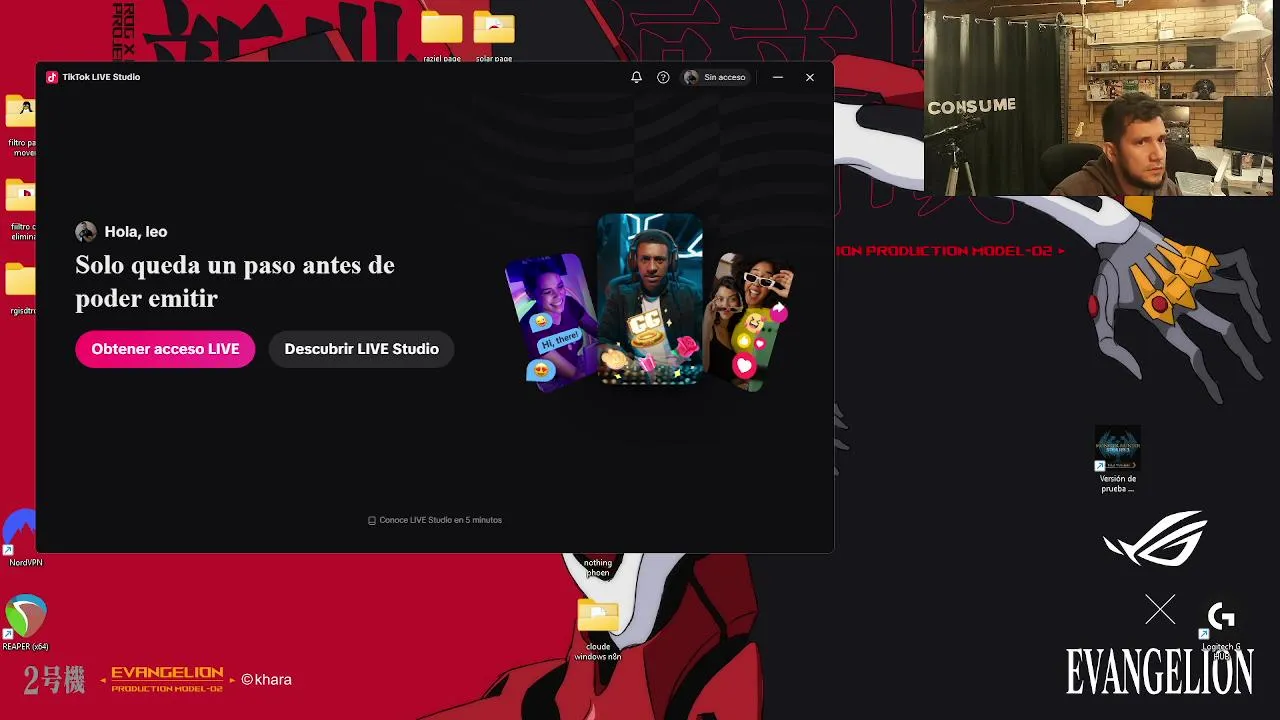Select the filtro eliminar desktop folder
The height and width of the screenshot is (720, 1280).
[x=20, y=210]
